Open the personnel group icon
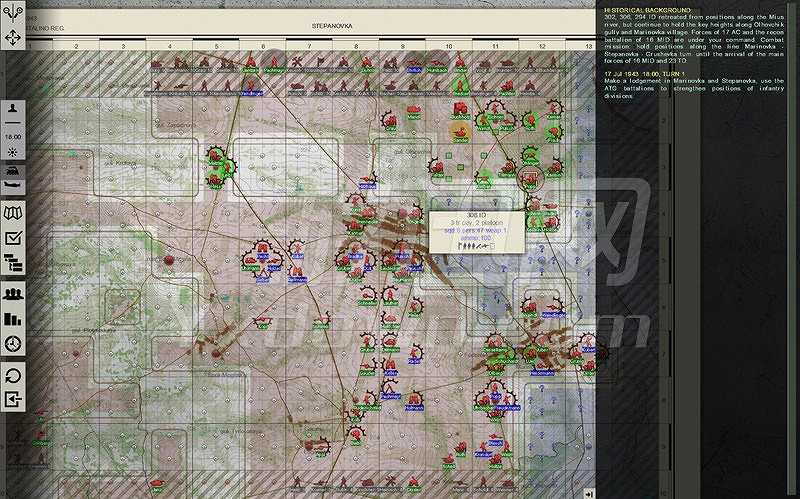This screenshot has height=499, width=800. coord(13,294)
